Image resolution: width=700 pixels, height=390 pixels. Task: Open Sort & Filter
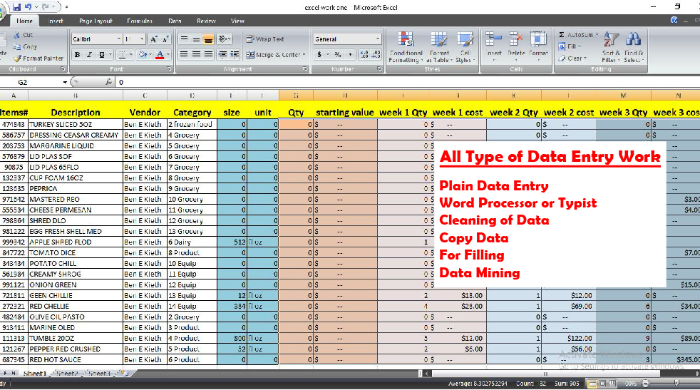610,47
